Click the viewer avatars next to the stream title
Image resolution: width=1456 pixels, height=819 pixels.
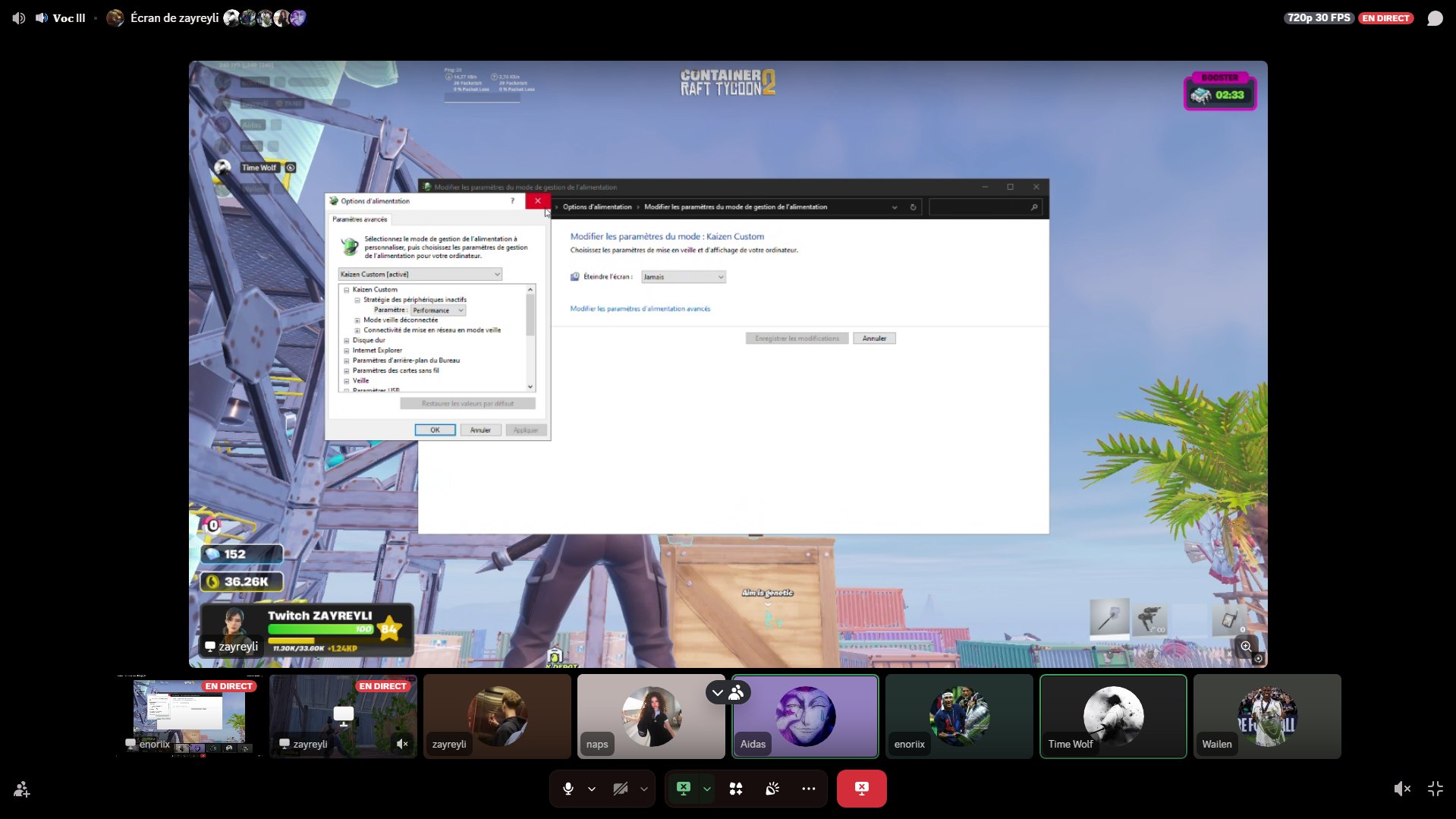coord(265,17)
